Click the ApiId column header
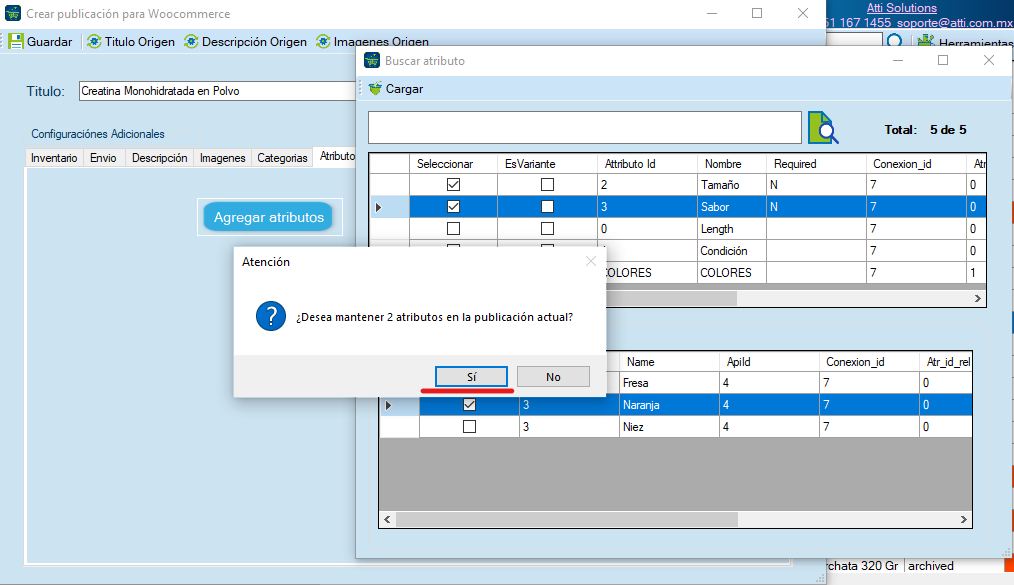 pyautogui.click(x=769, y=362)
